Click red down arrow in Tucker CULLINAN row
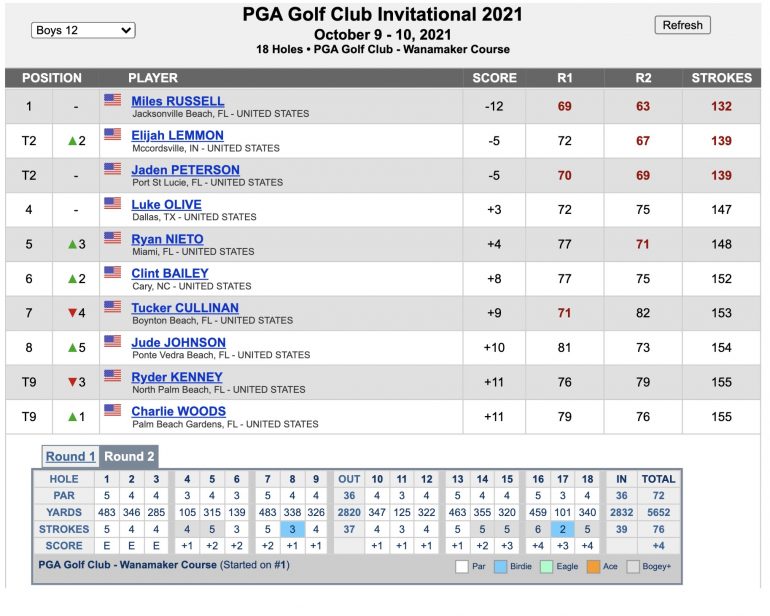This screenshot has height=616, width=770. coord(72,313)
